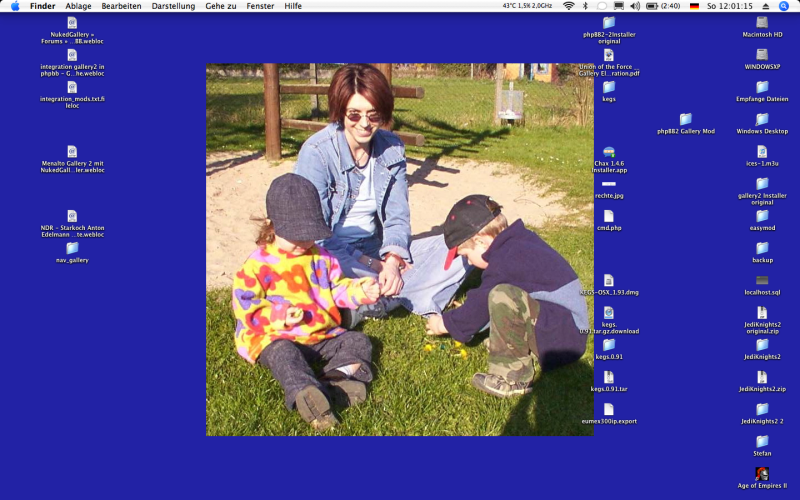Select the JediKnights2.zip archive
The width and height of the screenshot is (800, 500).
point(762,377)
